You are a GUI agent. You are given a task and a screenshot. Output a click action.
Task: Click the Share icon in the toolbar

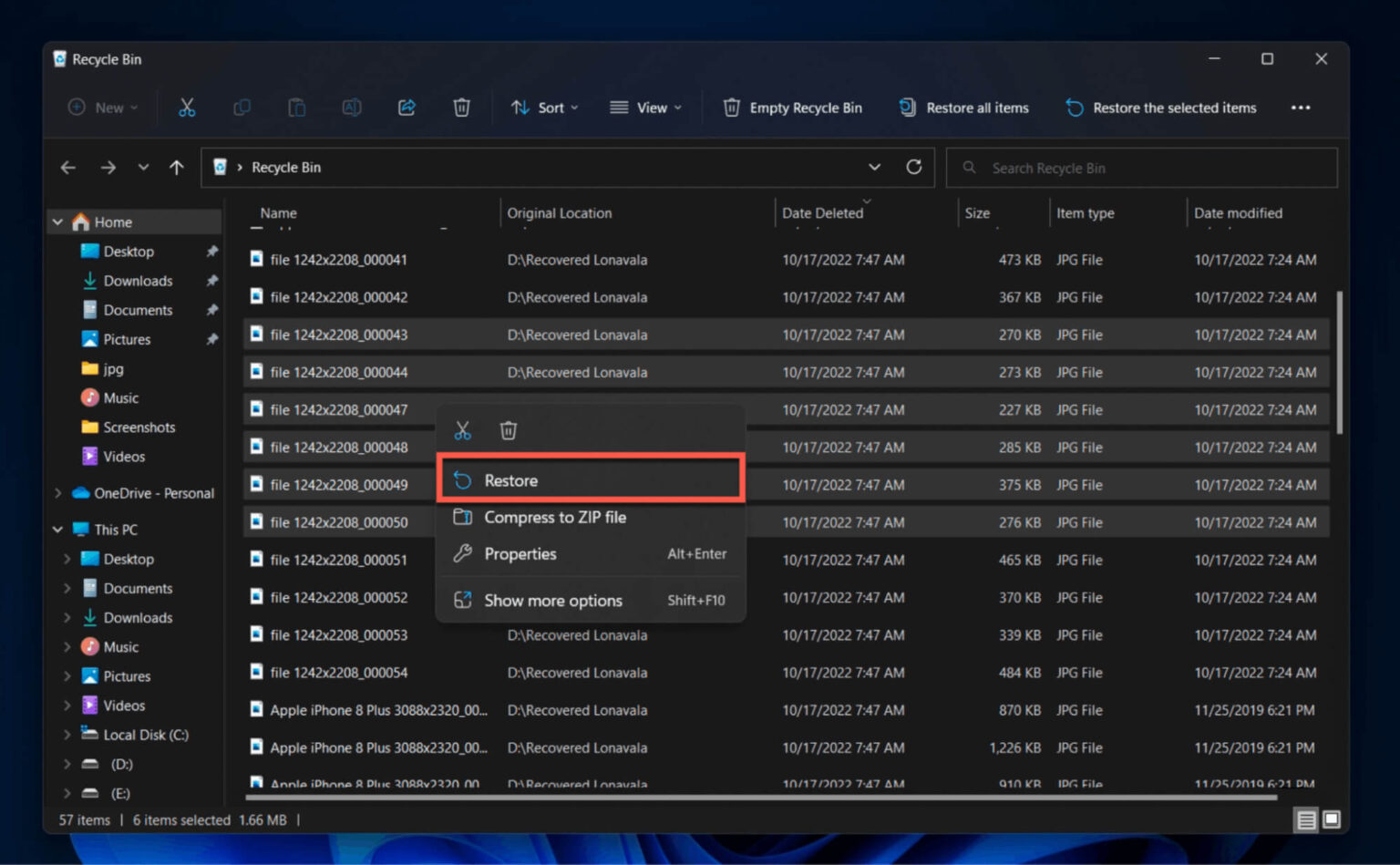tap(406, 107)
